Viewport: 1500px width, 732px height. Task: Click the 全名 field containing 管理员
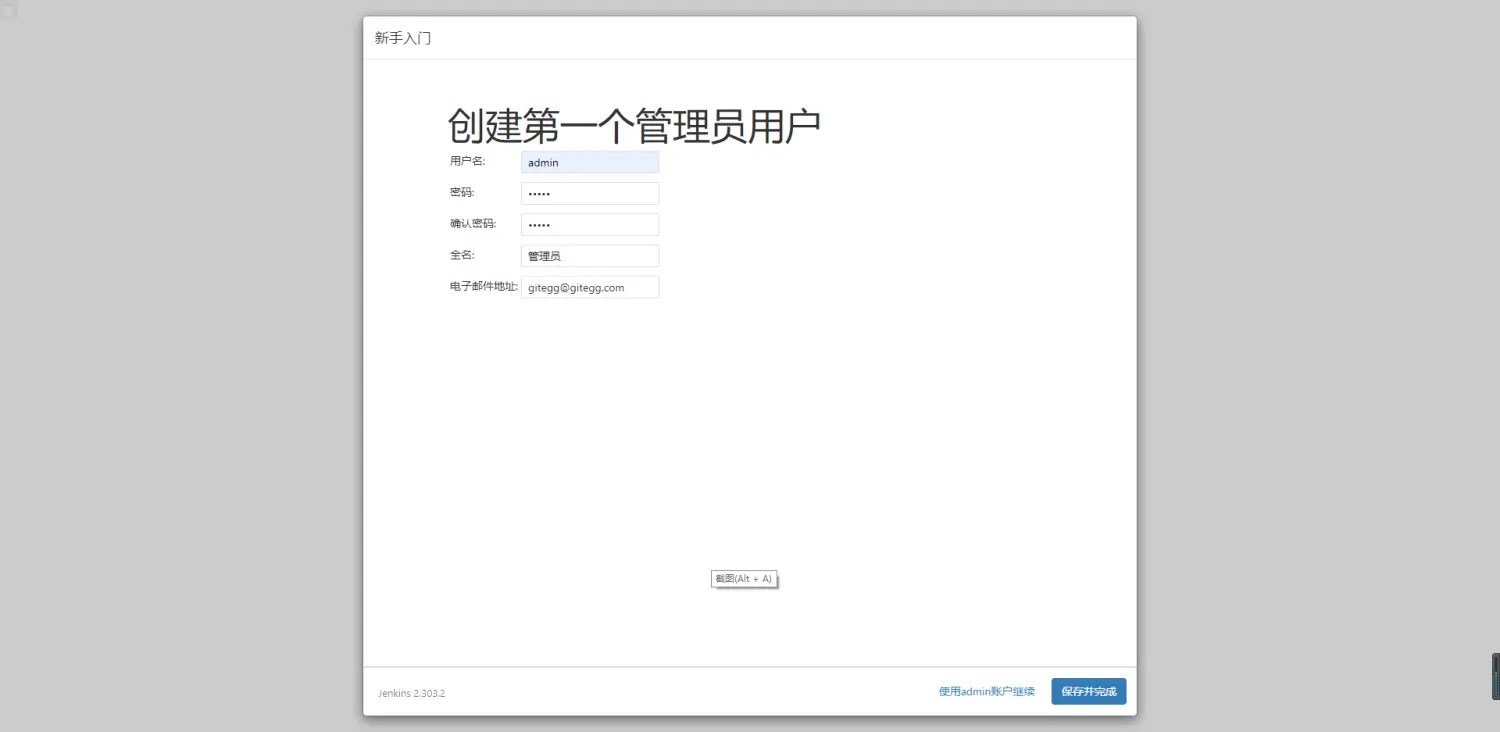pyautogui.click(x=590, y=256)
